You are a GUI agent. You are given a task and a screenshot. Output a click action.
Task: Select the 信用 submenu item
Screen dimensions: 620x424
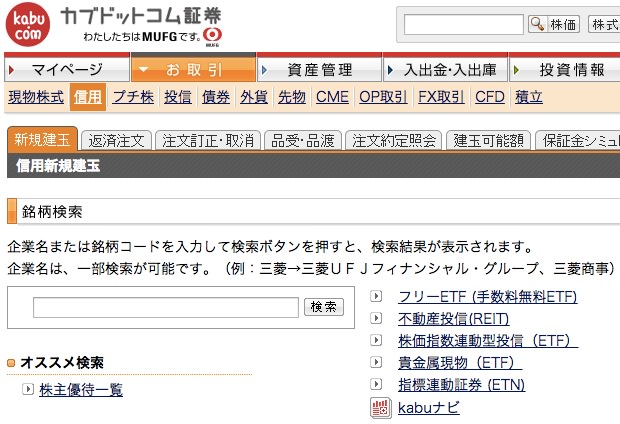coord(88,97)
